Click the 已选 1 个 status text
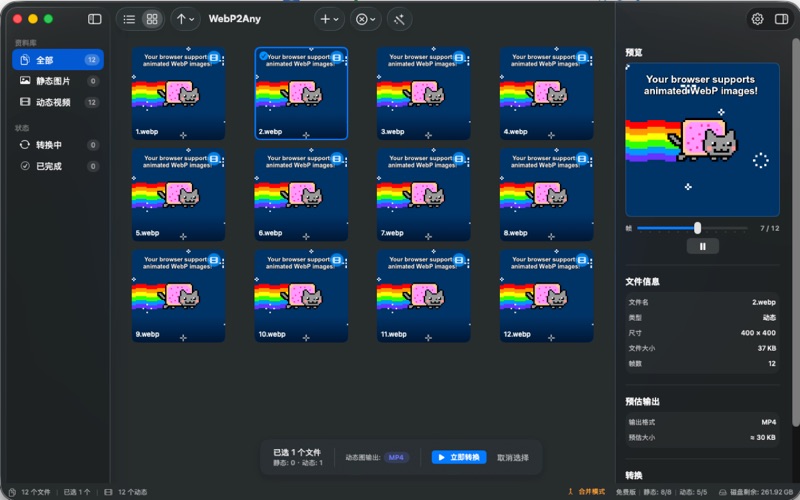 point(77,492)
